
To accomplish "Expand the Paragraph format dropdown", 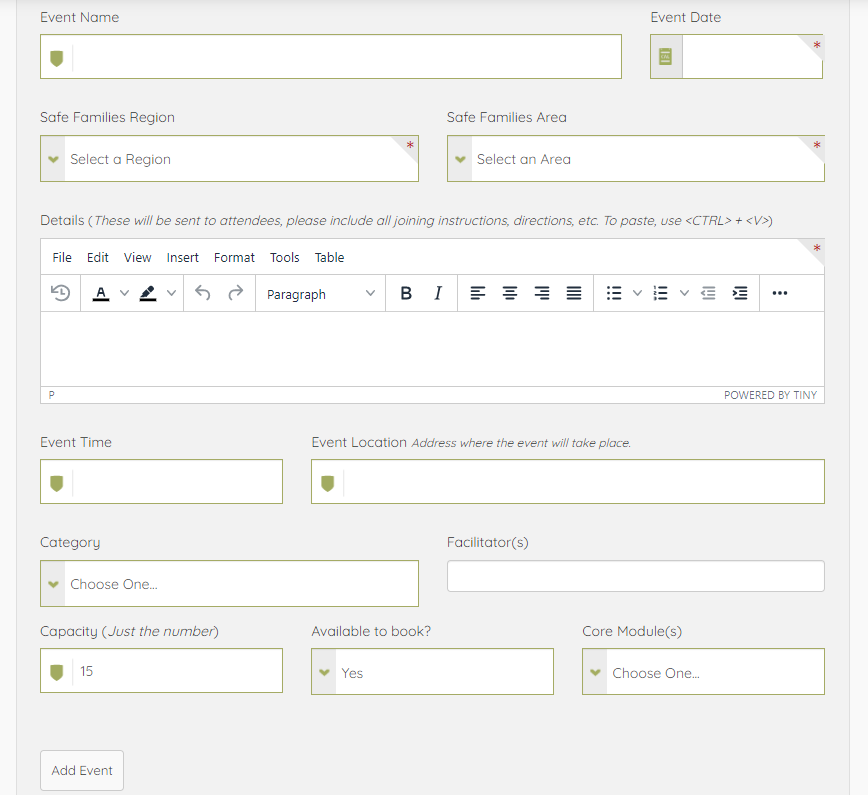I will click(x=320, y=294).
